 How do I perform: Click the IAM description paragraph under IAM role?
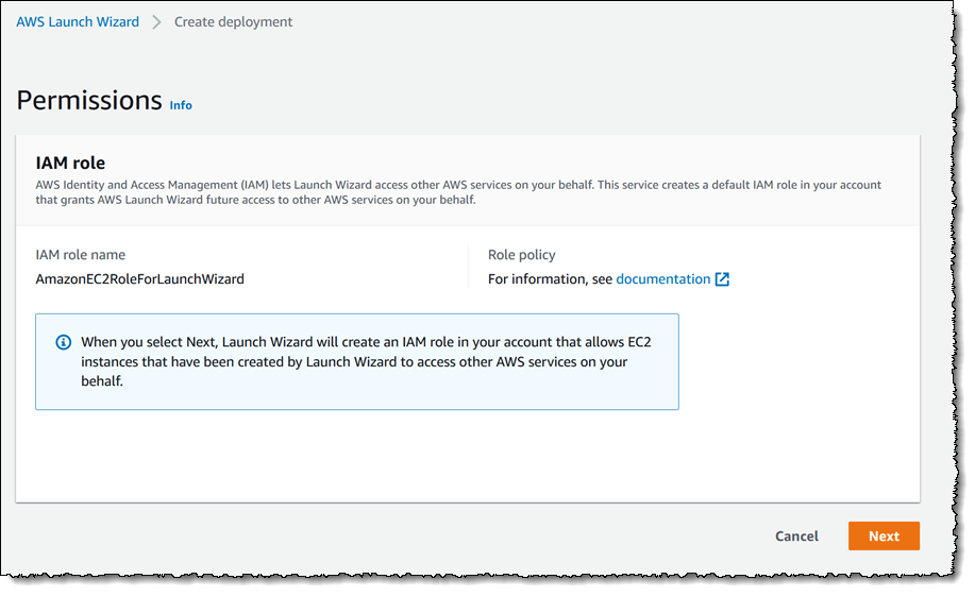click(458, 193)
